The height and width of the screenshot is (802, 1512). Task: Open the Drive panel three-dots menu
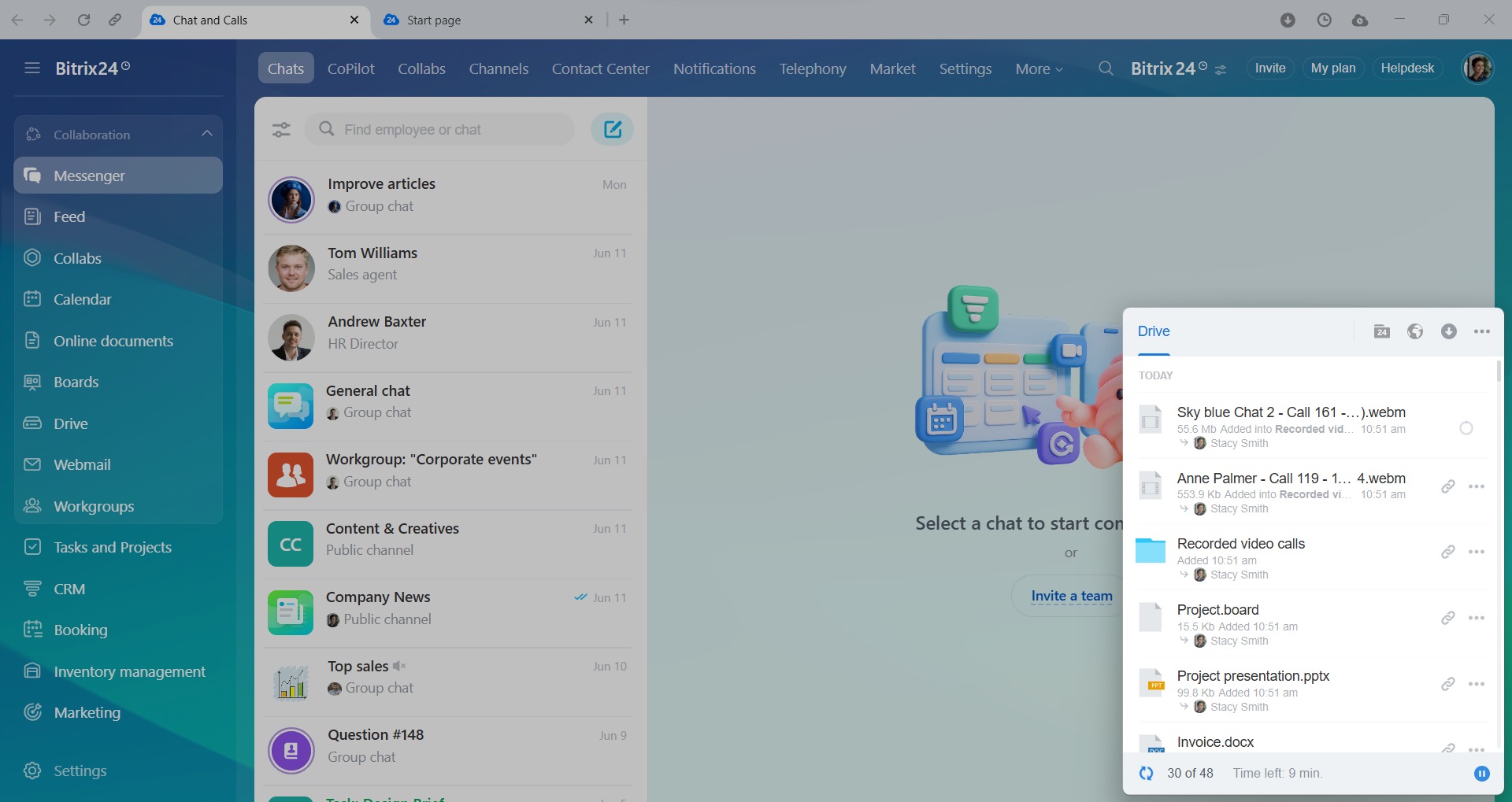coord(1481,331)
